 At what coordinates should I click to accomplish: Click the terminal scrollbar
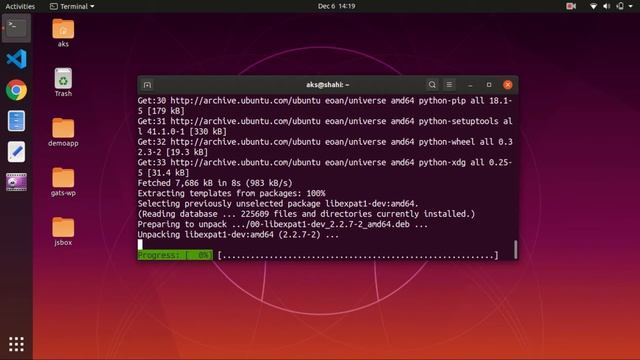(516, 249)
